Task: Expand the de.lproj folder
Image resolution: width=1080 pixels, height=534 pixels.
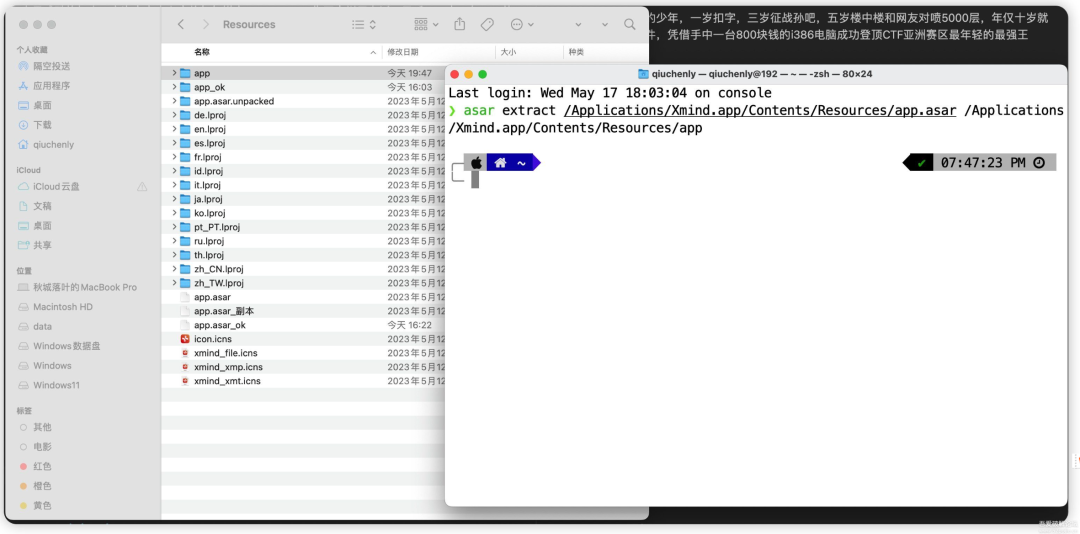Action: click(174, 115)
